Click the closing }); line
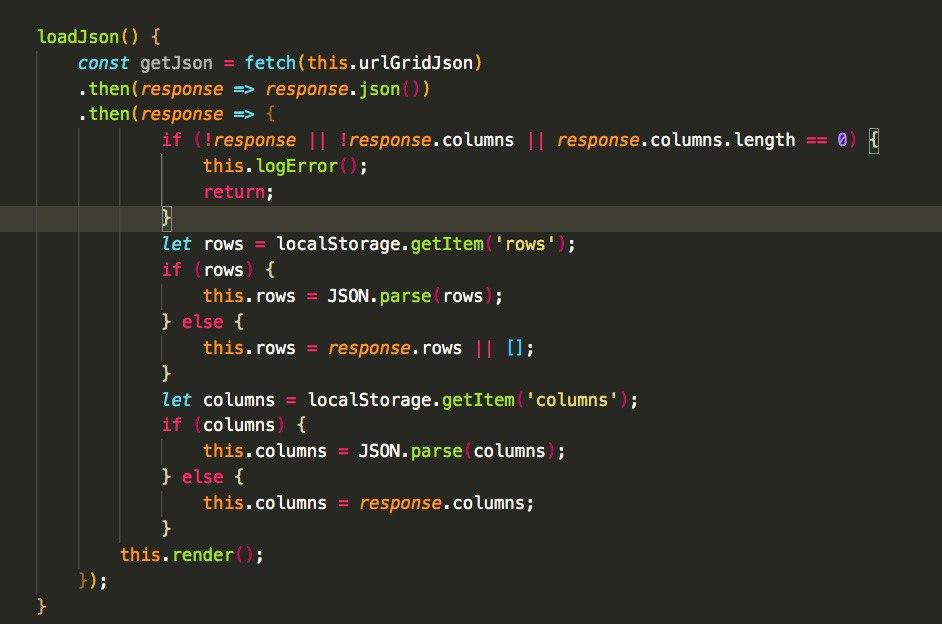Image resolution: width=942 pixels, height=624 pixels. (x=93, y=581)
